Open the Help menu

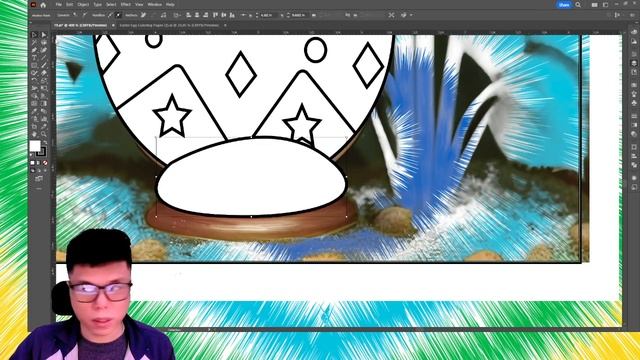pos(170,4)
